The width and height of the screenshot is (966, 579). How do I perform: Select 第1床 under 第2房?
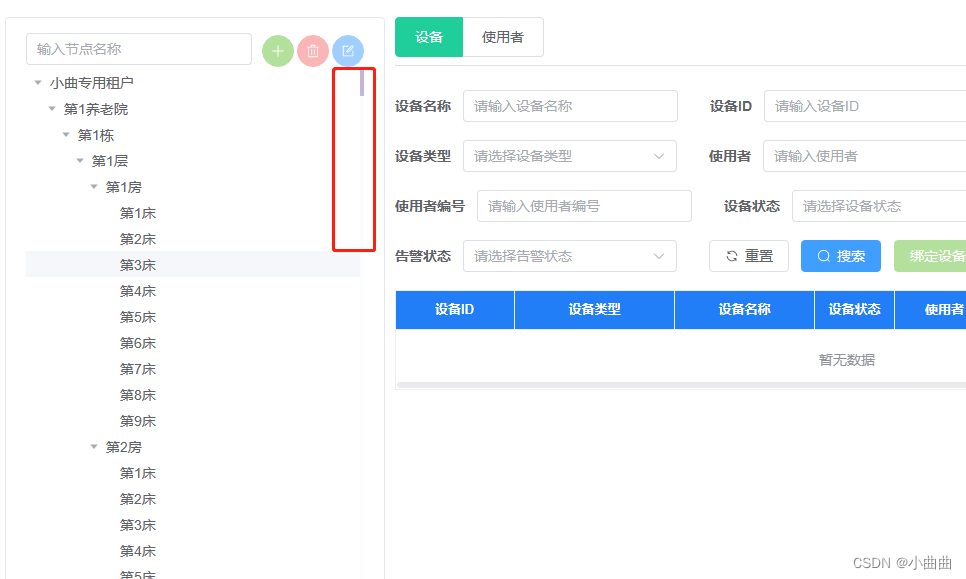[x=138, y=473]
